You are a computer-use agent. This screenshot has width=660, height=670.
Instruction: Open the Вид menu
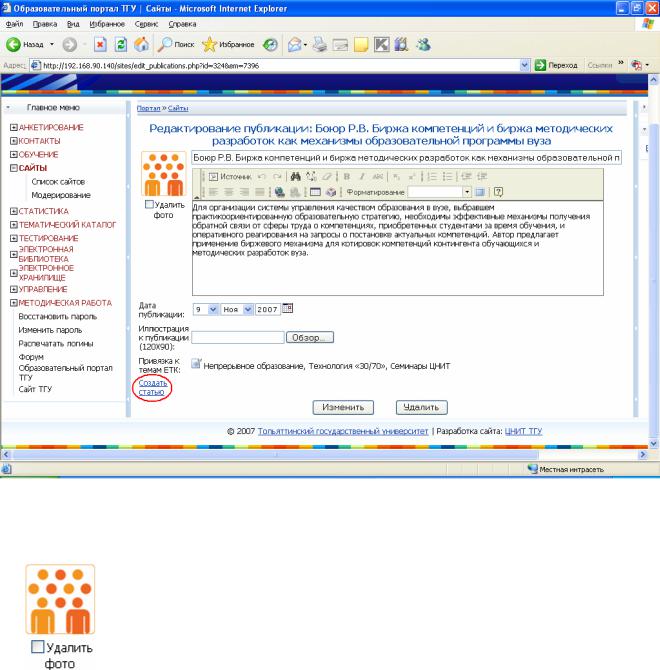73,24
